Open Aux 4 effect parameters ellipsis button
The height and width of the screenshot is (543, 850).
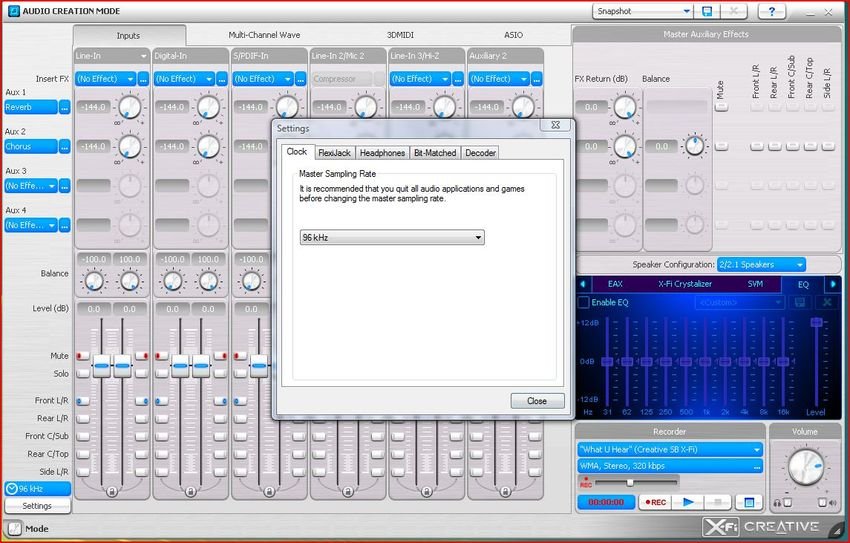coord(65,225)
